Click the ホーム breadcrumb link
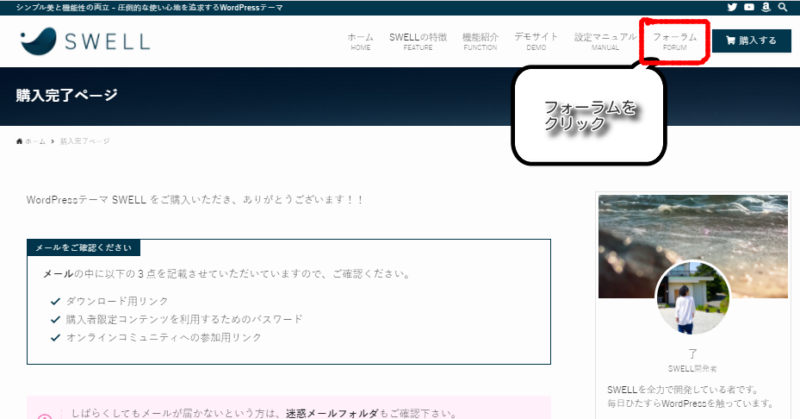800x419 pixels. (x=35, y=141)
